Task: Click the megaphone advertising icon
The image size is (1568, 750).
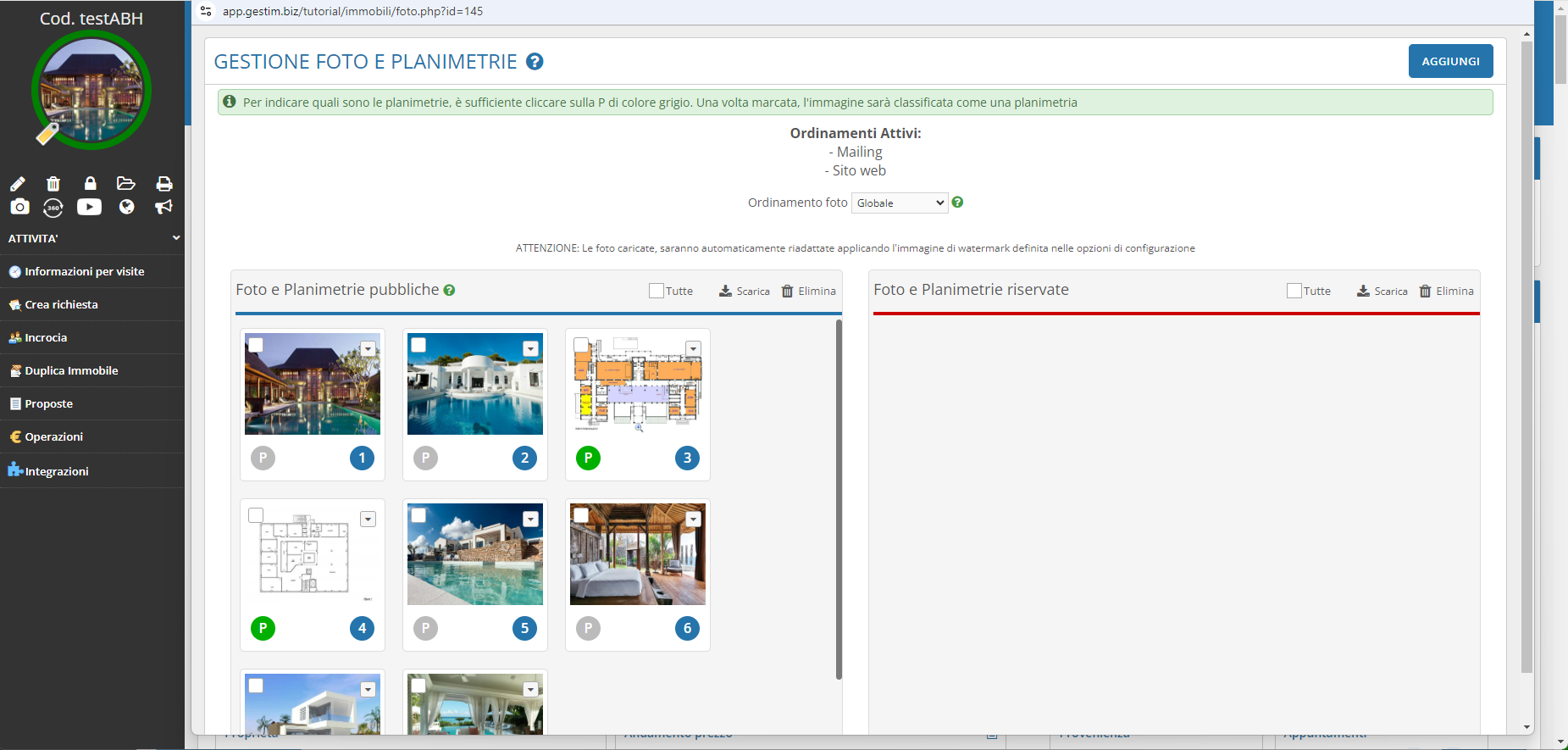Action: coord(163,208)
